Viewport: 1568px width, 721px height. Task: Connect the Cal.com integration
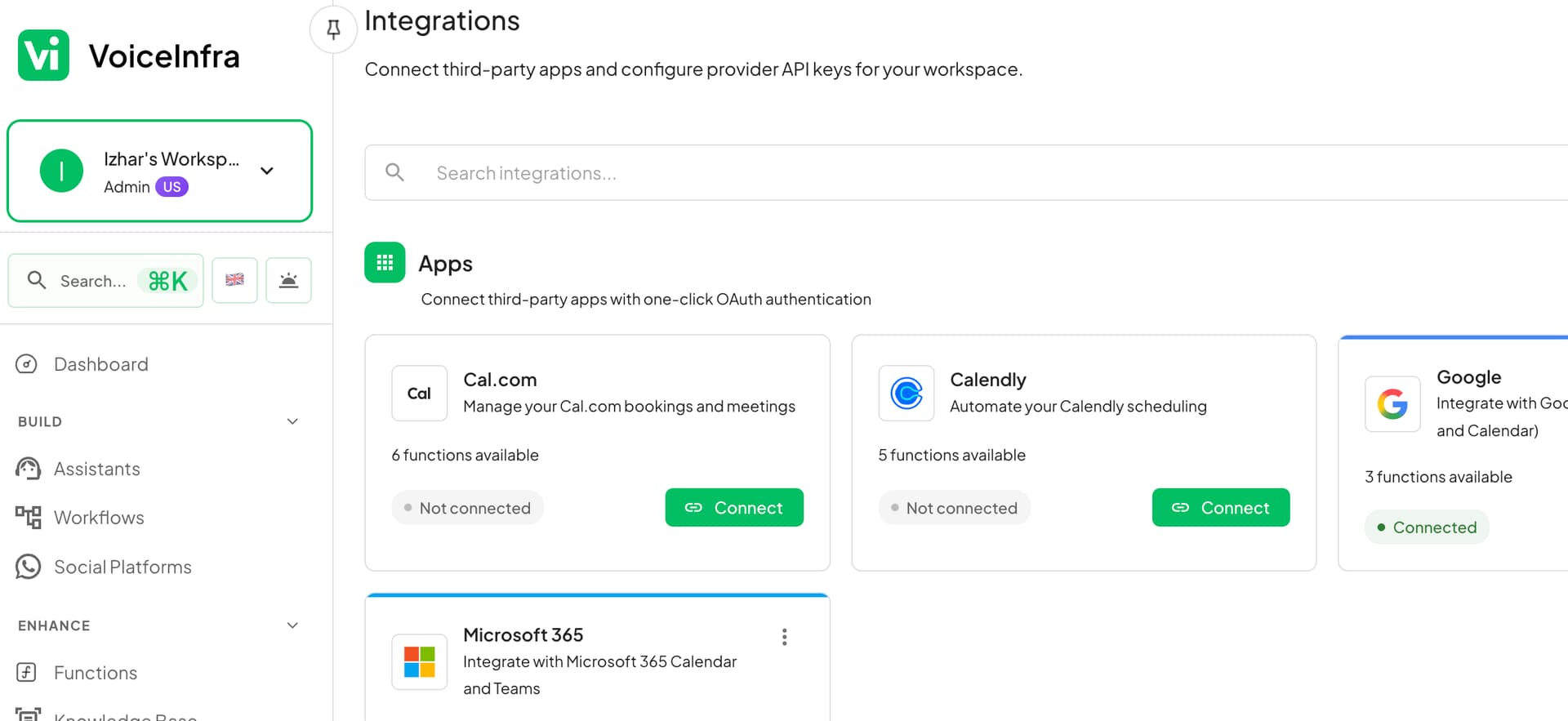[x=734, y=508]
